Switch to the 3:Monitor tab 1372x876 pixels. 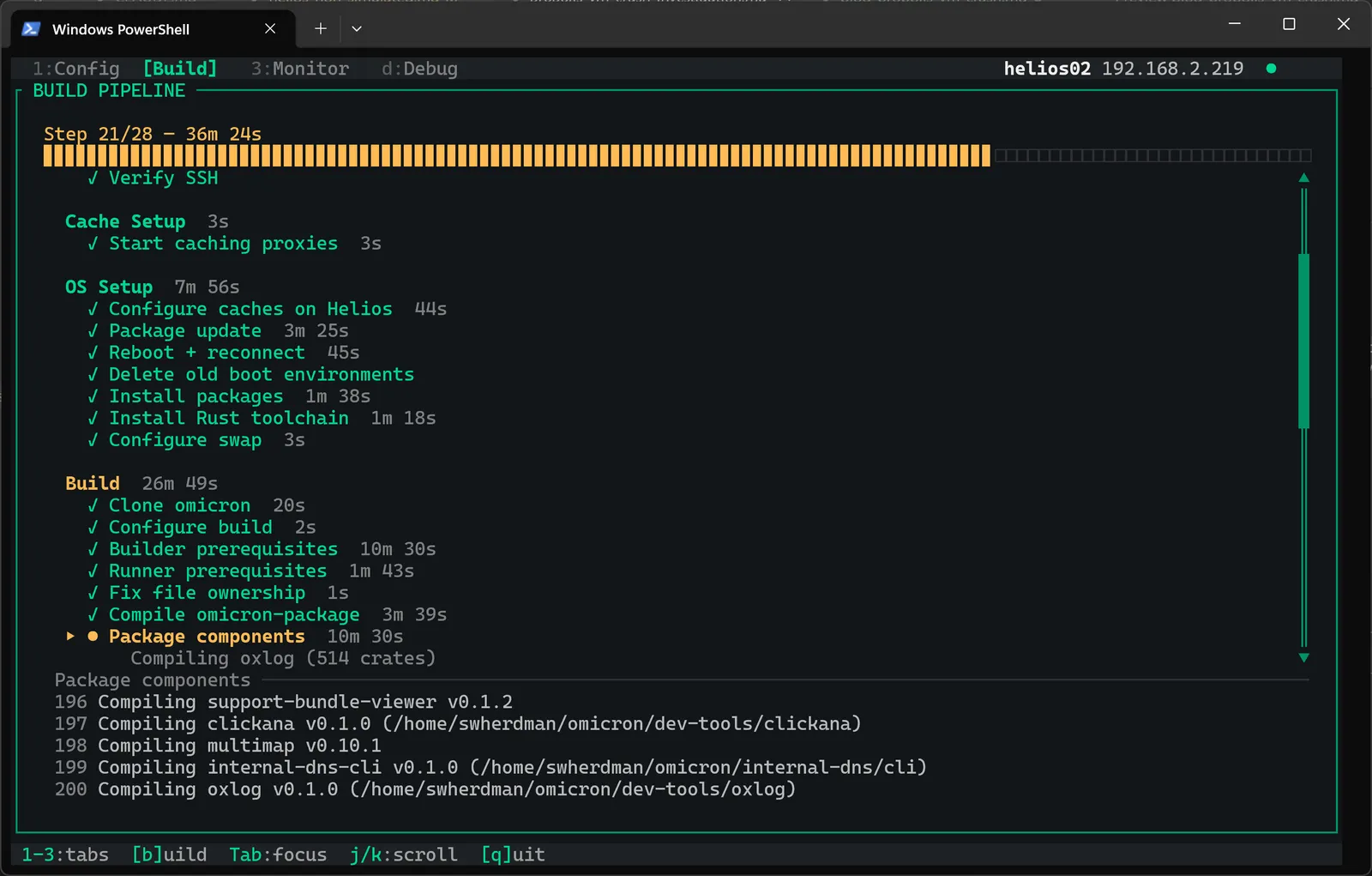[x=299, y=69]
